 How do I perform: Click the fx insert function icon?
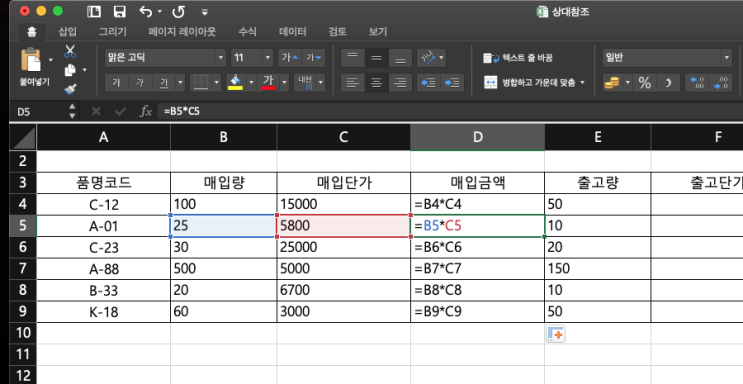point(145,111)
